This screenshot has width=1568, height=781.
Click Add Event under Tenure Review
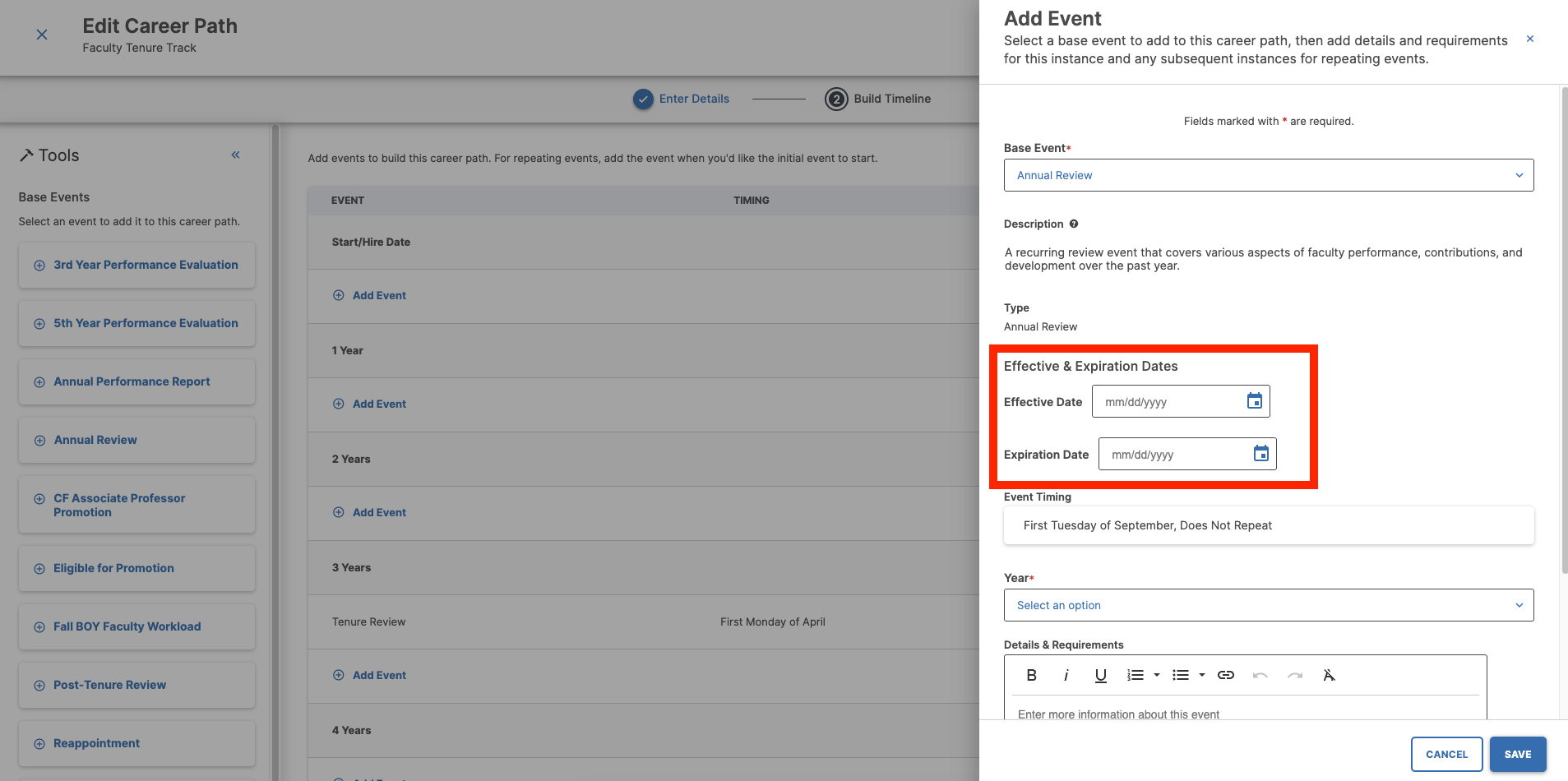[369, 675]
